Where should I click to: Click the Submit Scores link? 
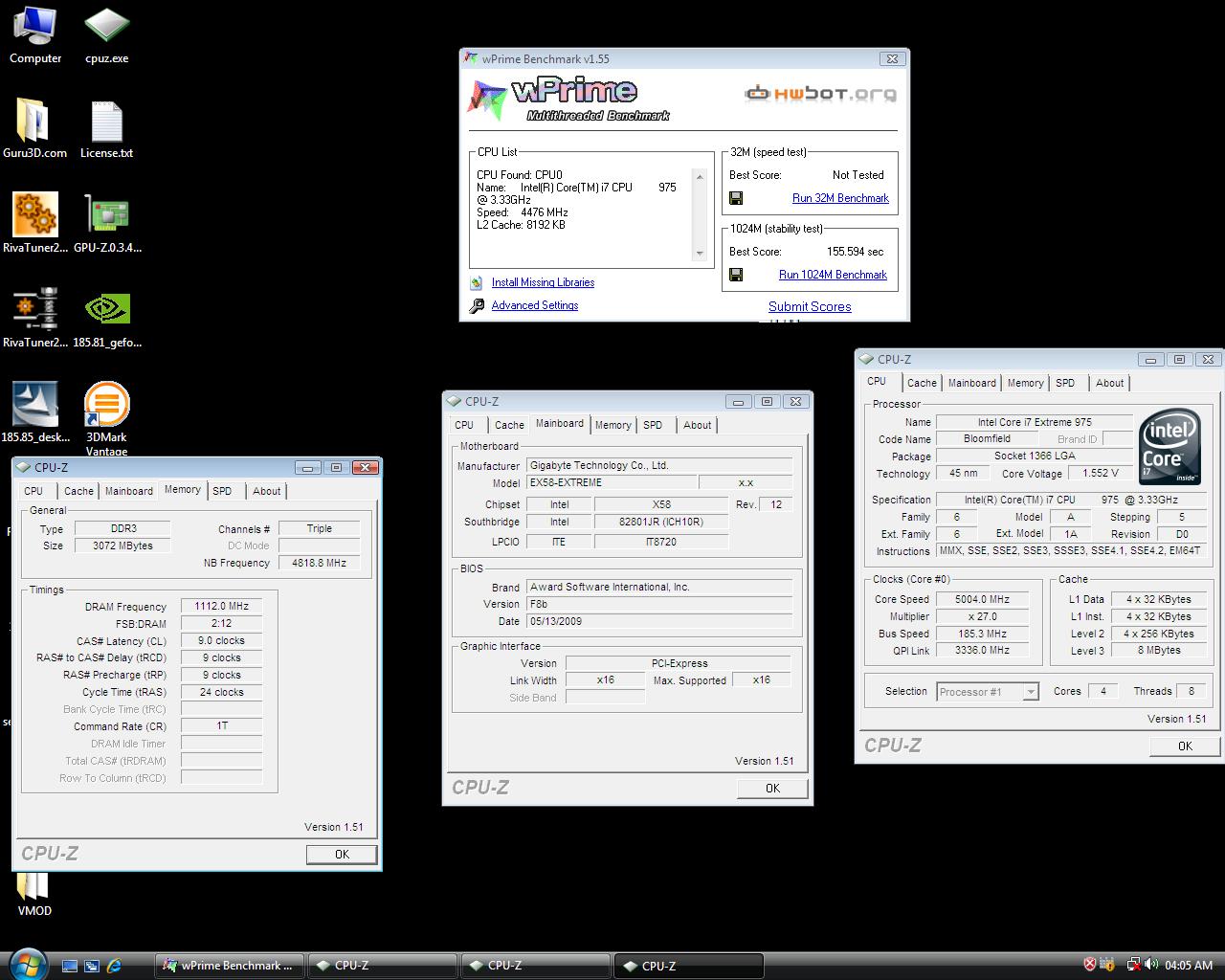coord(810,306)
